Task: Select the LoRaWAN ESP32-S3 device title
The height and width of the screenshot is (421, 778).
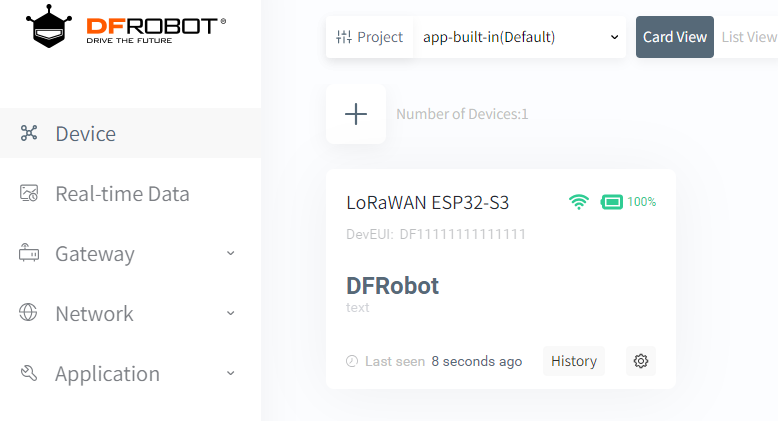Action: point(427,202)
